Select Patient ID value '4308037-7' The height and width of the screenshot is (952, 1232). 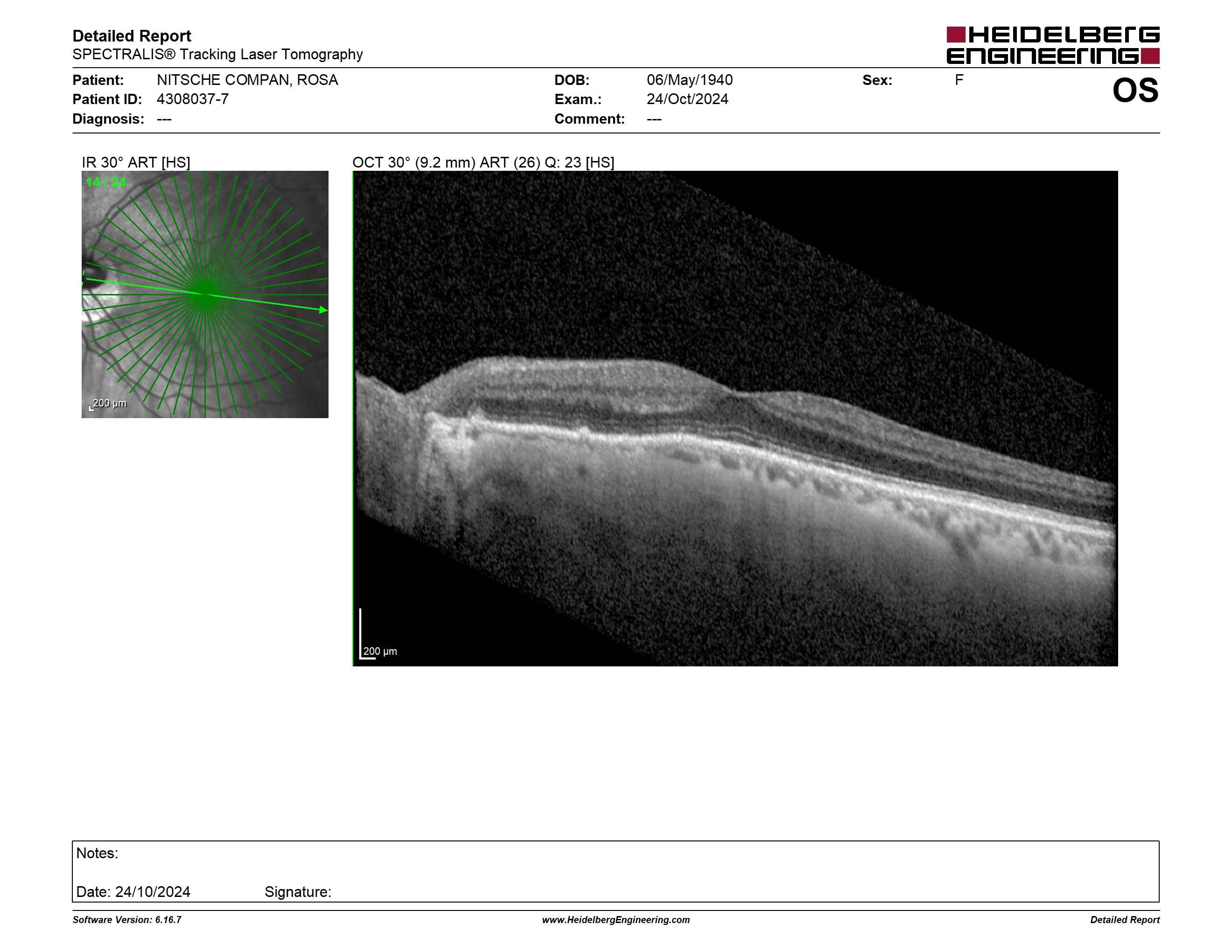[x=192, y=99]
